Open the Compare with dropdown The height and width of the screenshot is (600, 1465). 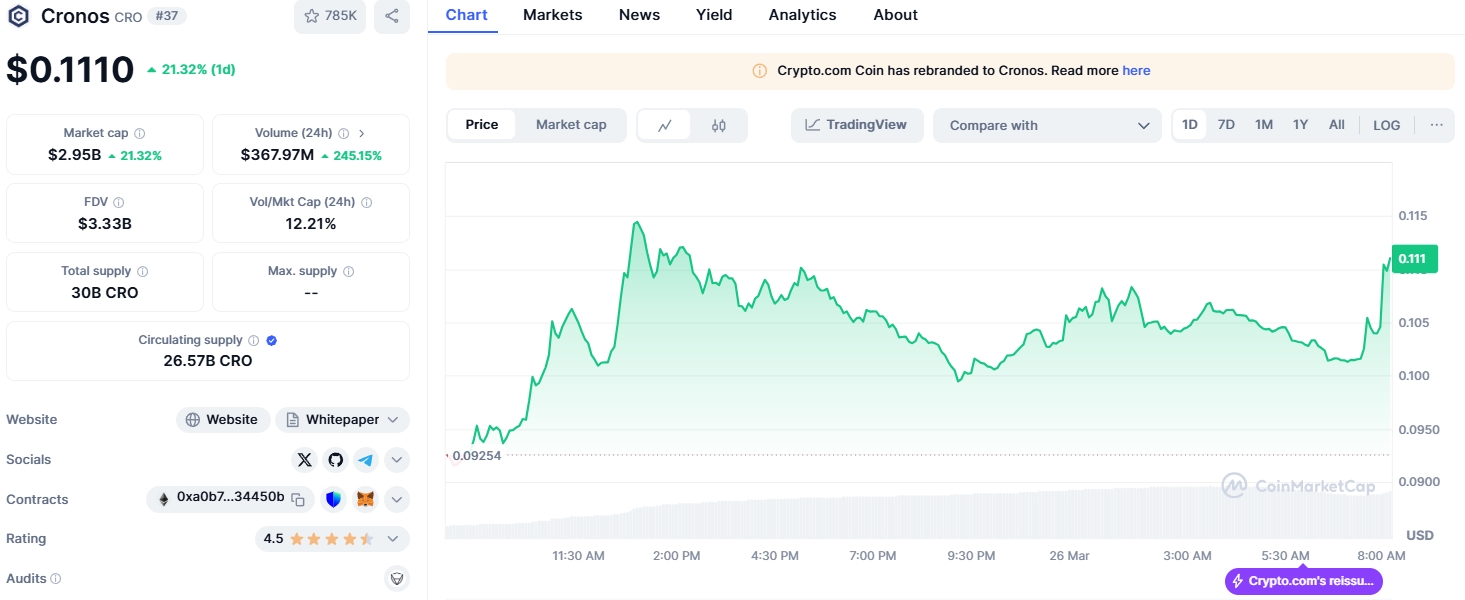1047,125
